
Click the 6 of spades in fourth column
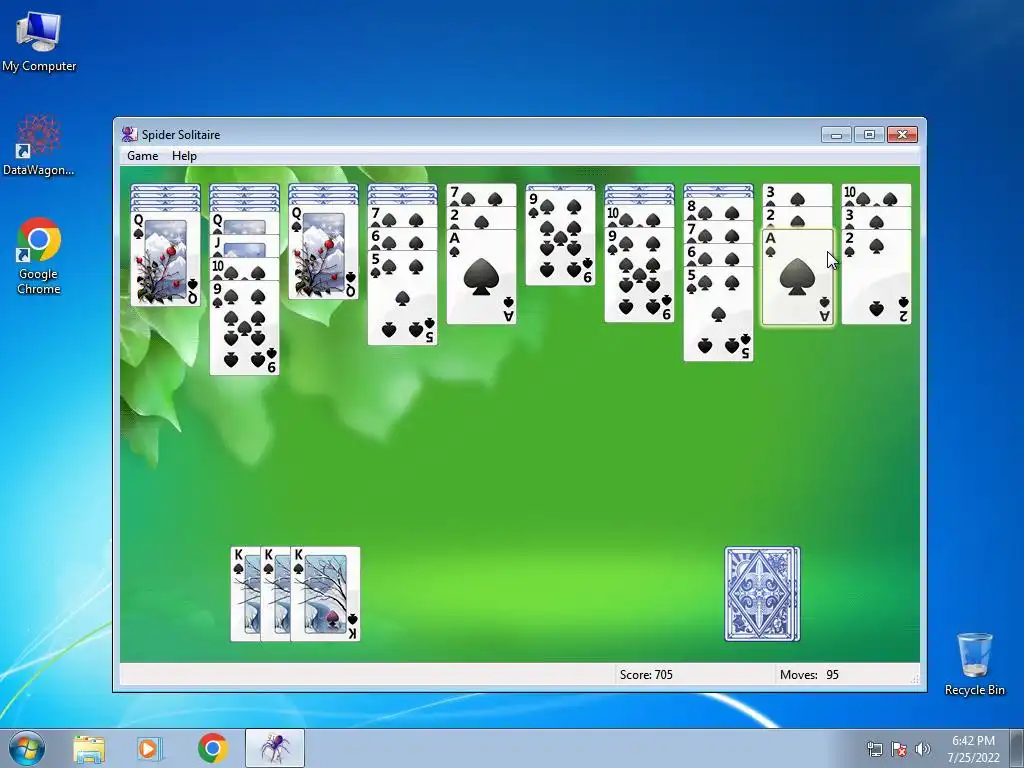[x=402, y=239]
